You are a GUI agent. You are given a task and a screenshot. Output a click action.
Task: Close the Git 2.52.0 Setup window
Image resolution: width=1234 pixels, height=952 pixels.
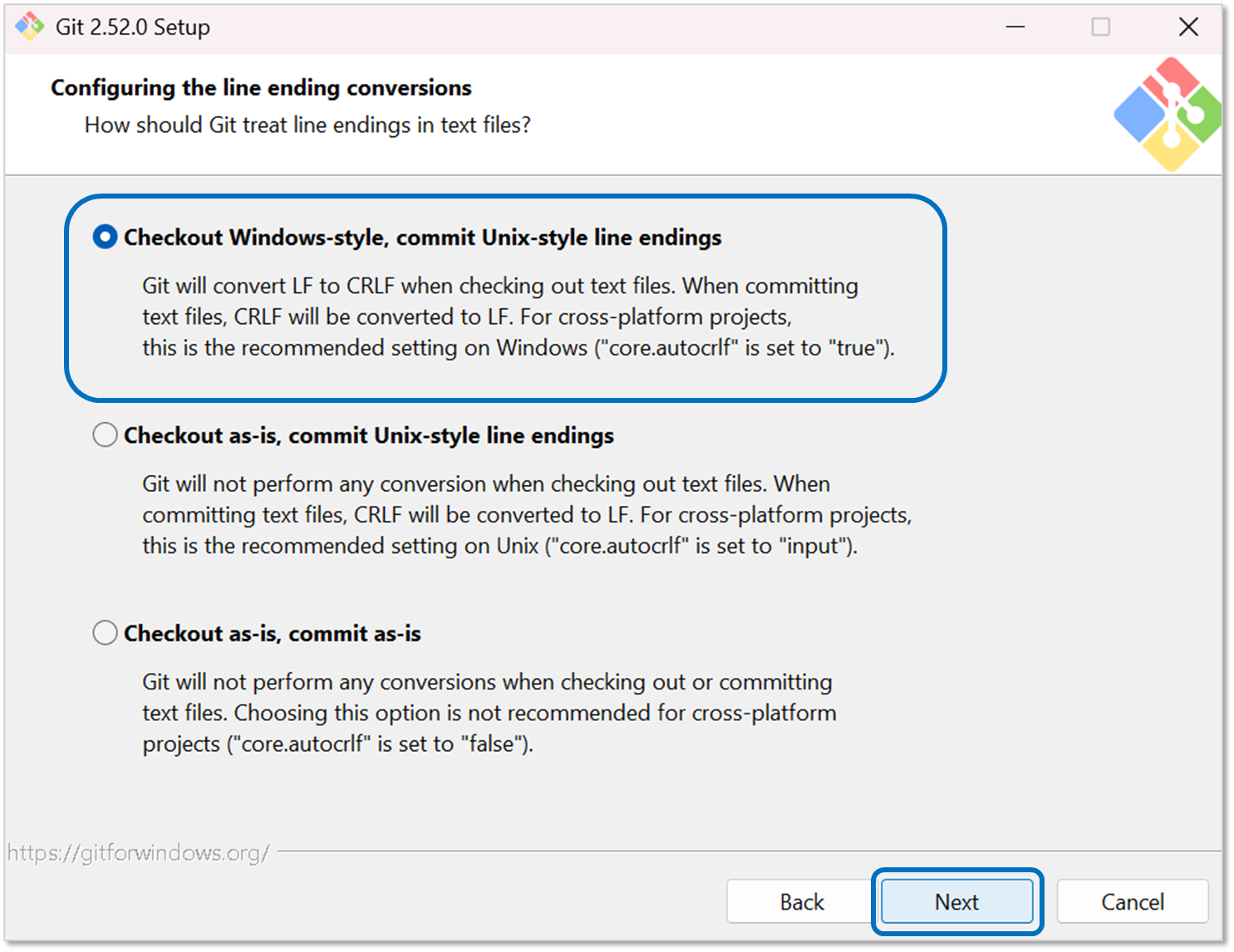tap(1188, 27)
